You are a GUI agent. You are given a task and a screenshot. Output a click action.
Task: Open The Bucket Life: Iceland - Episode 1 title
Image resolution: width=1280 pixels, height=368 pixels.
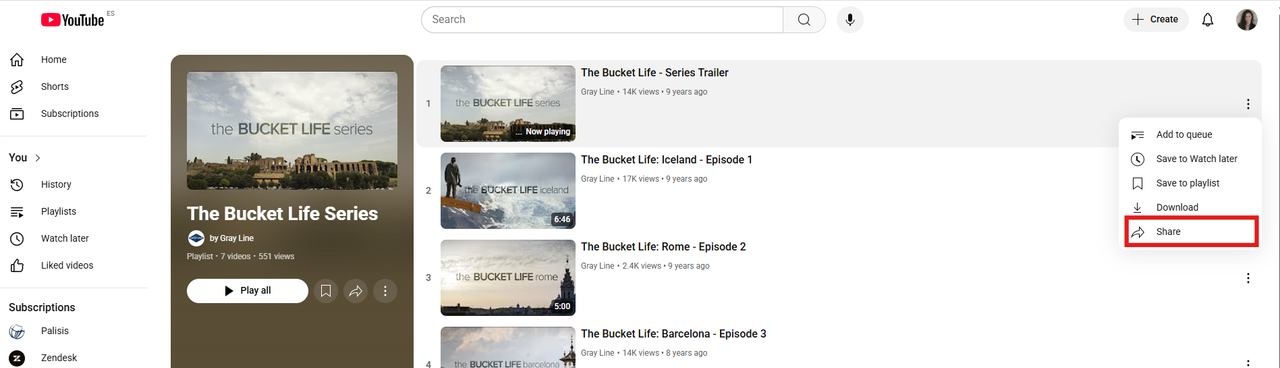667,160
